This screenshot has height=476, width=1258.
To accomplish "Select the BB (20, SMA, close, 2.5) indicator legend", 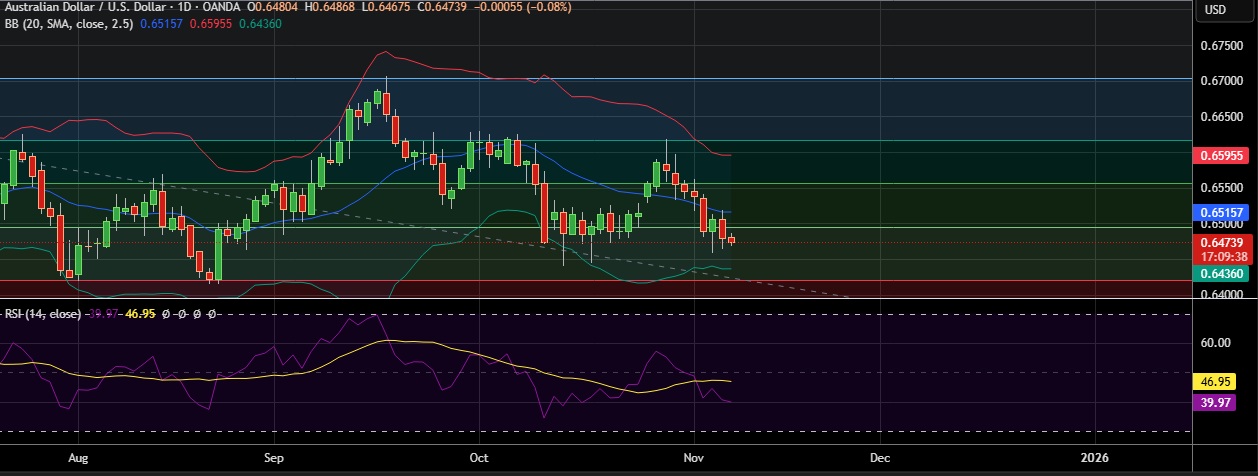I will point(66,23).
